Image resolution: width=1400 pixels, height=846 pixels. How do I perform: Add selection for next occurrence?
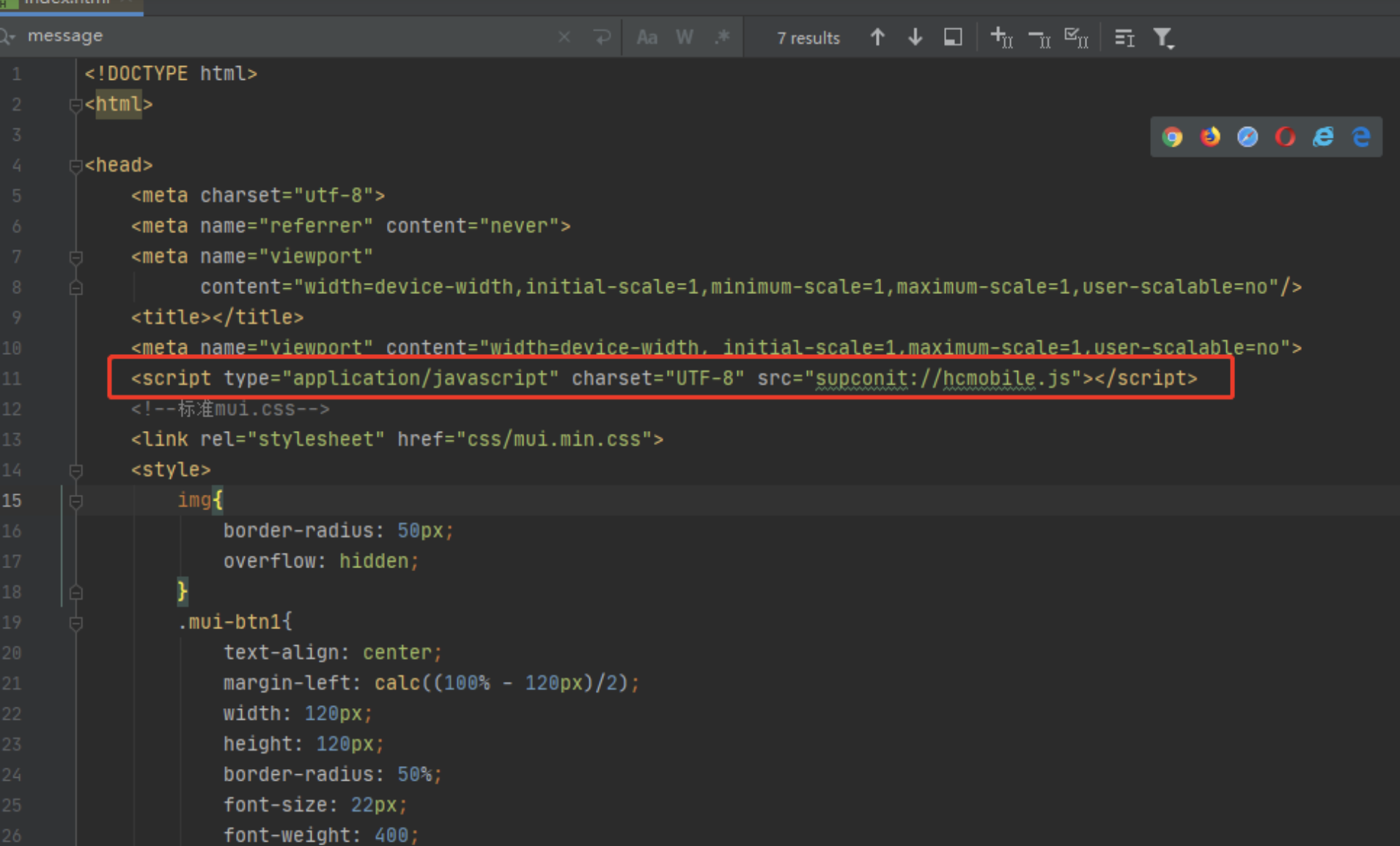click(x=1001, y=37)
